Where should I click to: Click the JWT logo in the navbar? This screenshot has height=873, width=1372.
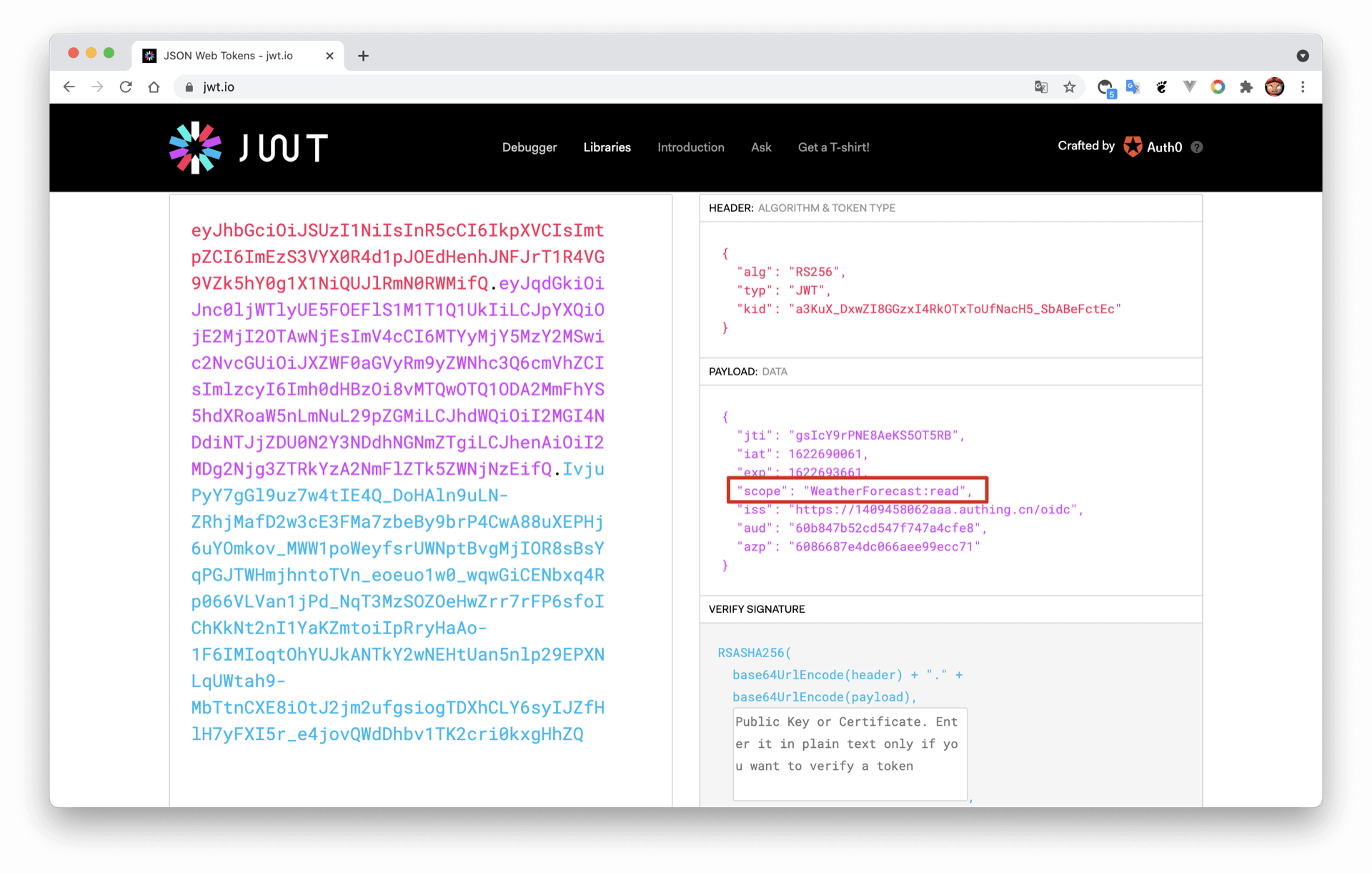[x=247, y=147]
